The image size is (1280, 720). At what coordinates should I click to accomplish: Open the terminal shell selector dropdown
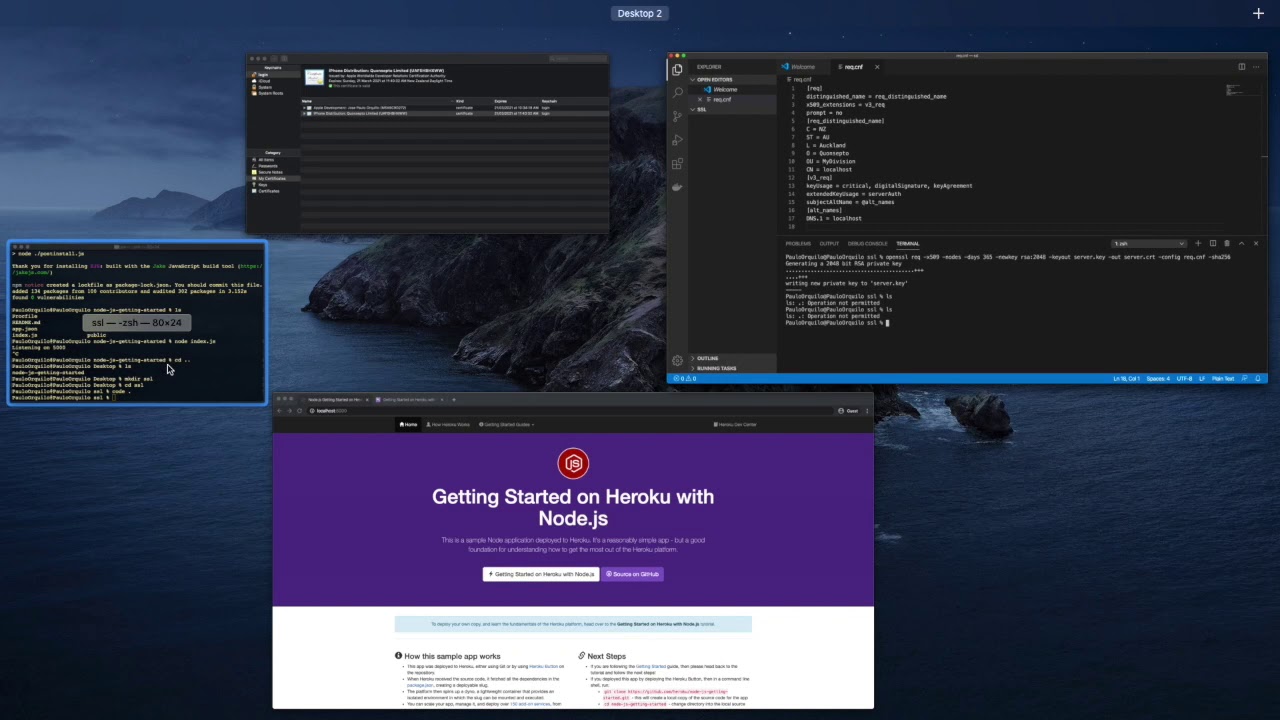click(x=1149, y=243)
